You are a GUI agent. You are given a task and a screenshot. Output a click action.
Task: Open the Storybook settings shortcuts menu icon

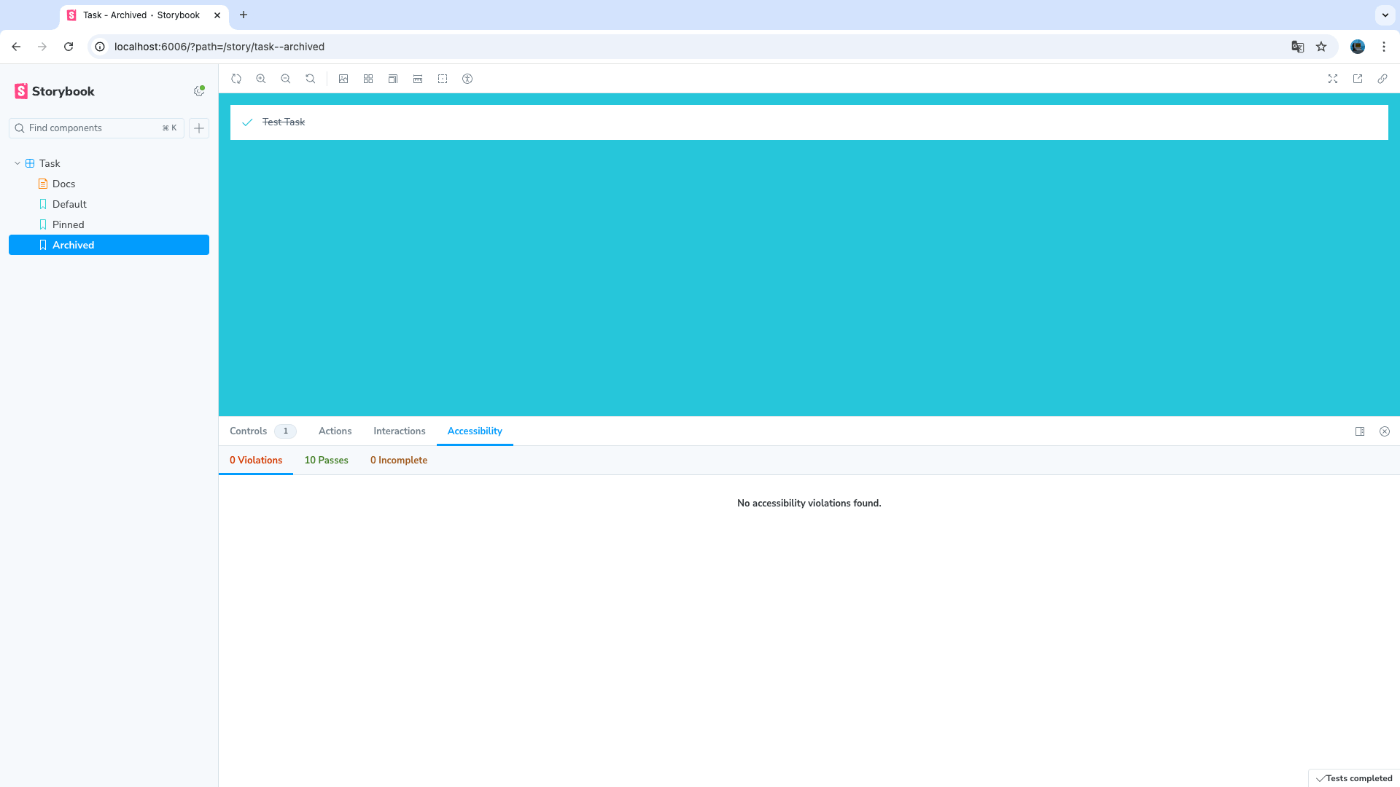point(199,91)
